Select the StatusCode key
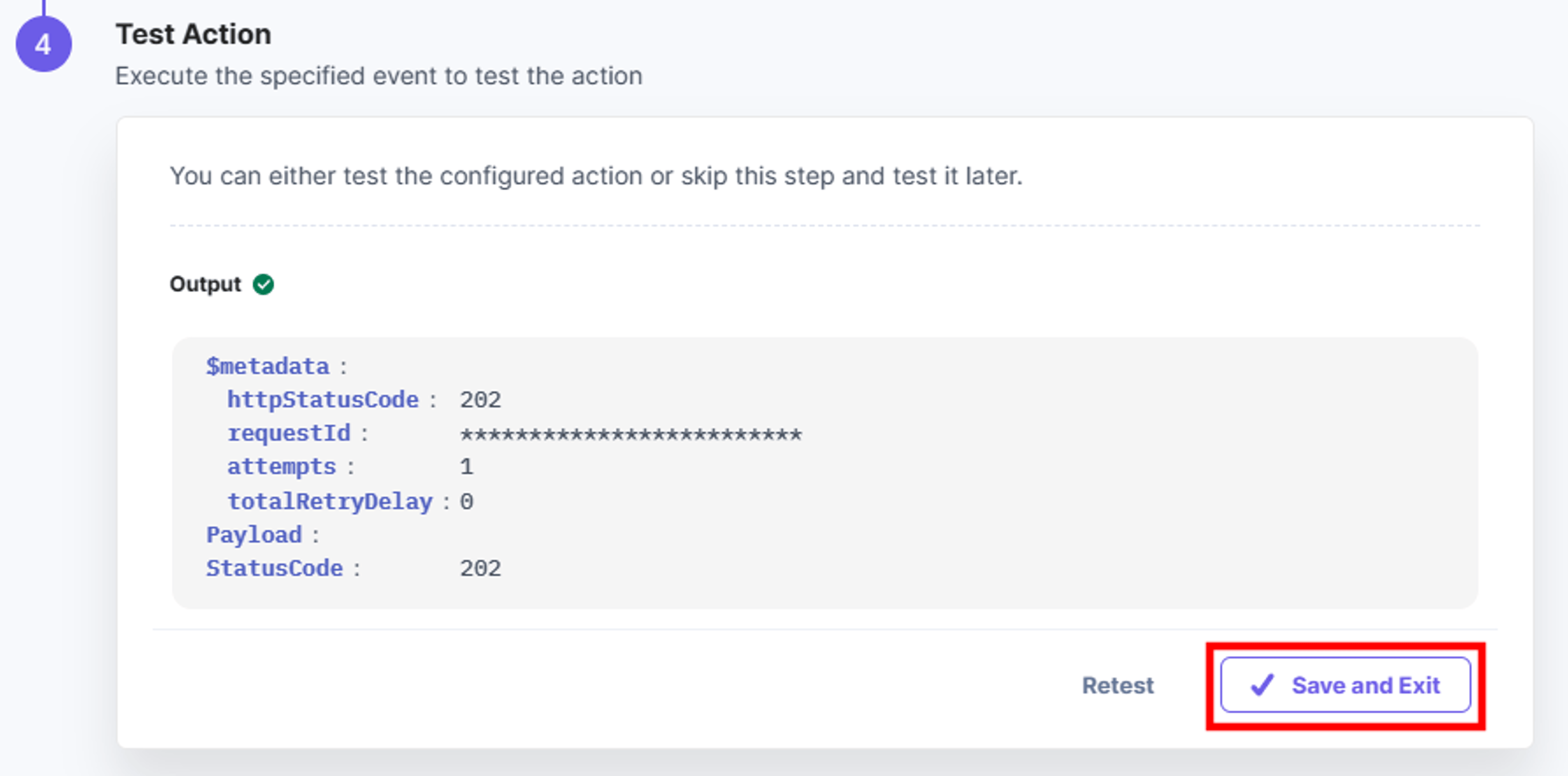This screenshot has width=1568, height=776. click(x=274, y=568)
